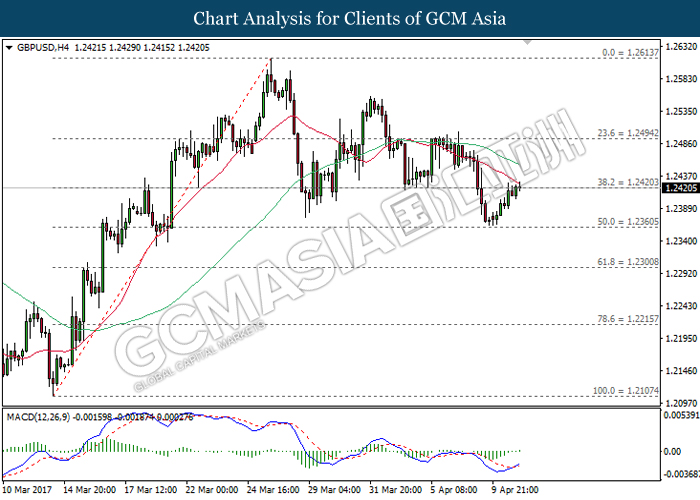The image size is (700, 500).
Task: Select the Fibonacci label 100.0 = 1.21074
Action: (x=625, y=391)
